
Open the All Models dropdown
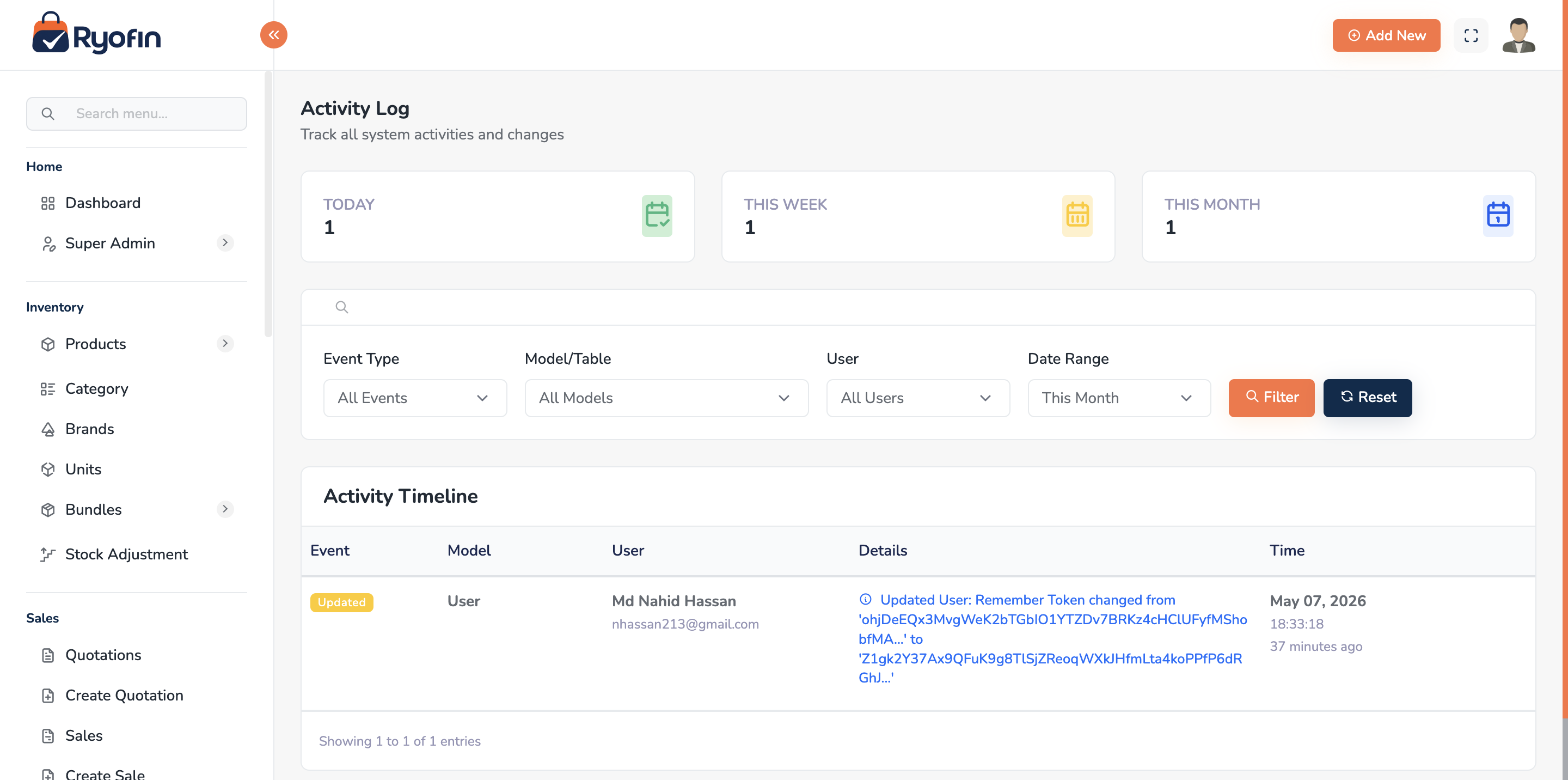pyautogui.click(x=666, y=398)
